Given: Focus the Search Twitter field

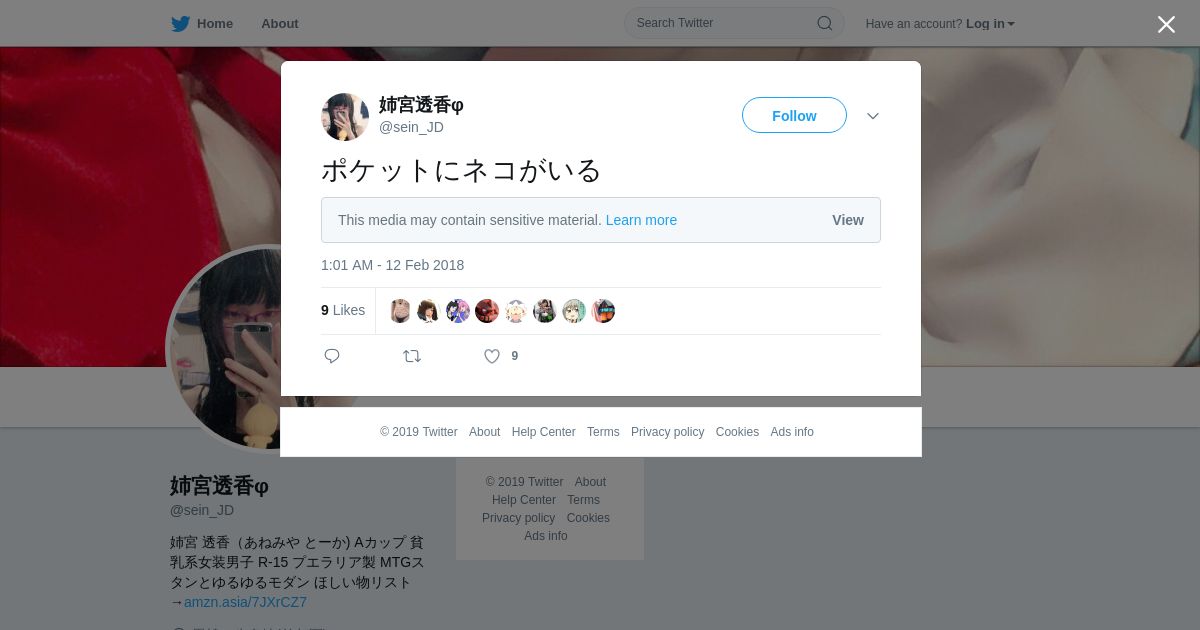Looking at the screenshot, I should 734,23.
